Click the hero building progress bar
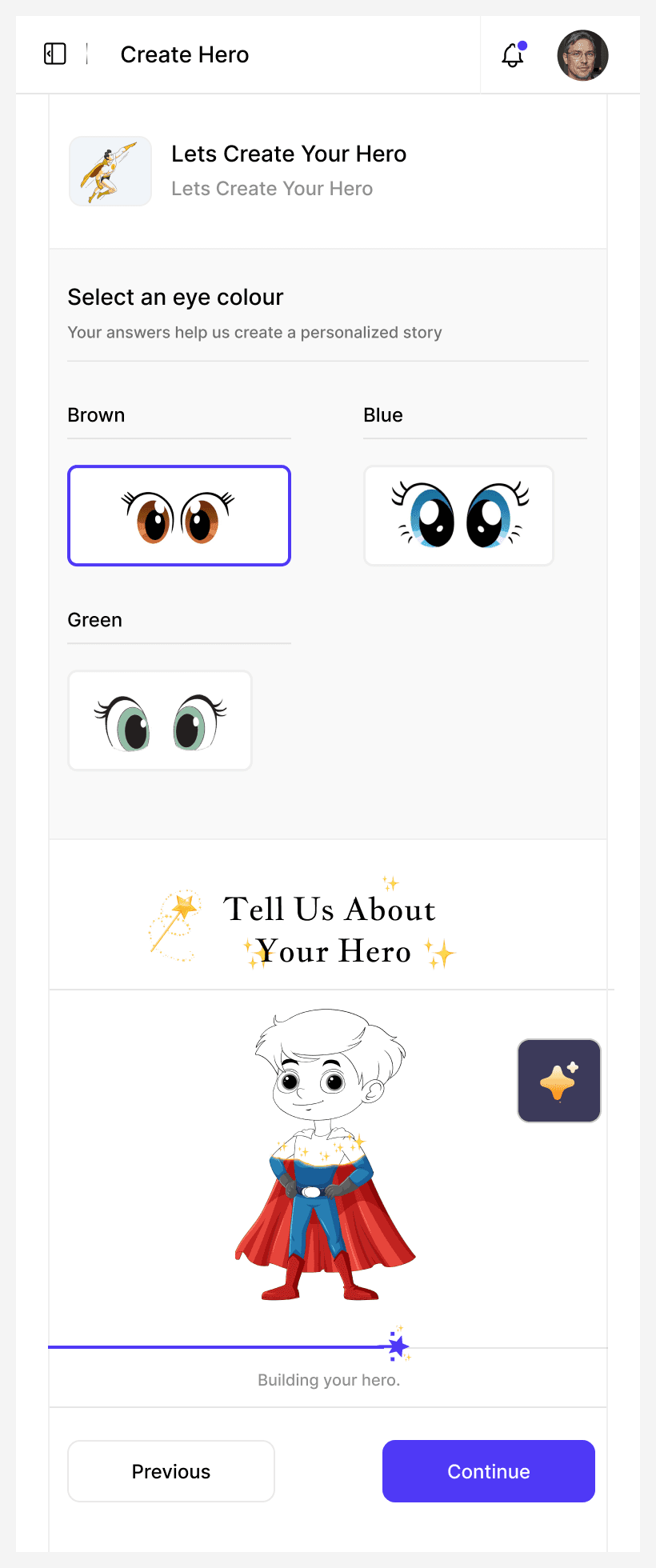Screen dimensions: 656x1568 pyautogui.click(x=328, y=1347)
